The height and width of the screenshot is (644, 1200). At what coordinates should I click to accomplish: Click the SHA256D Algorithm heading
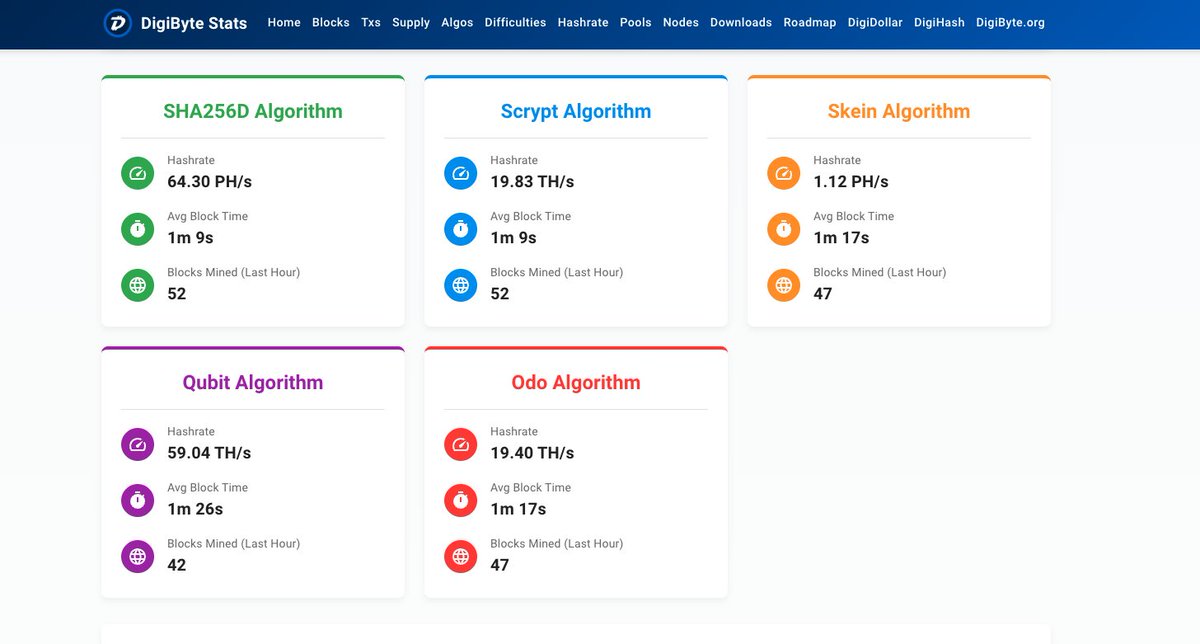pos(253,111)
